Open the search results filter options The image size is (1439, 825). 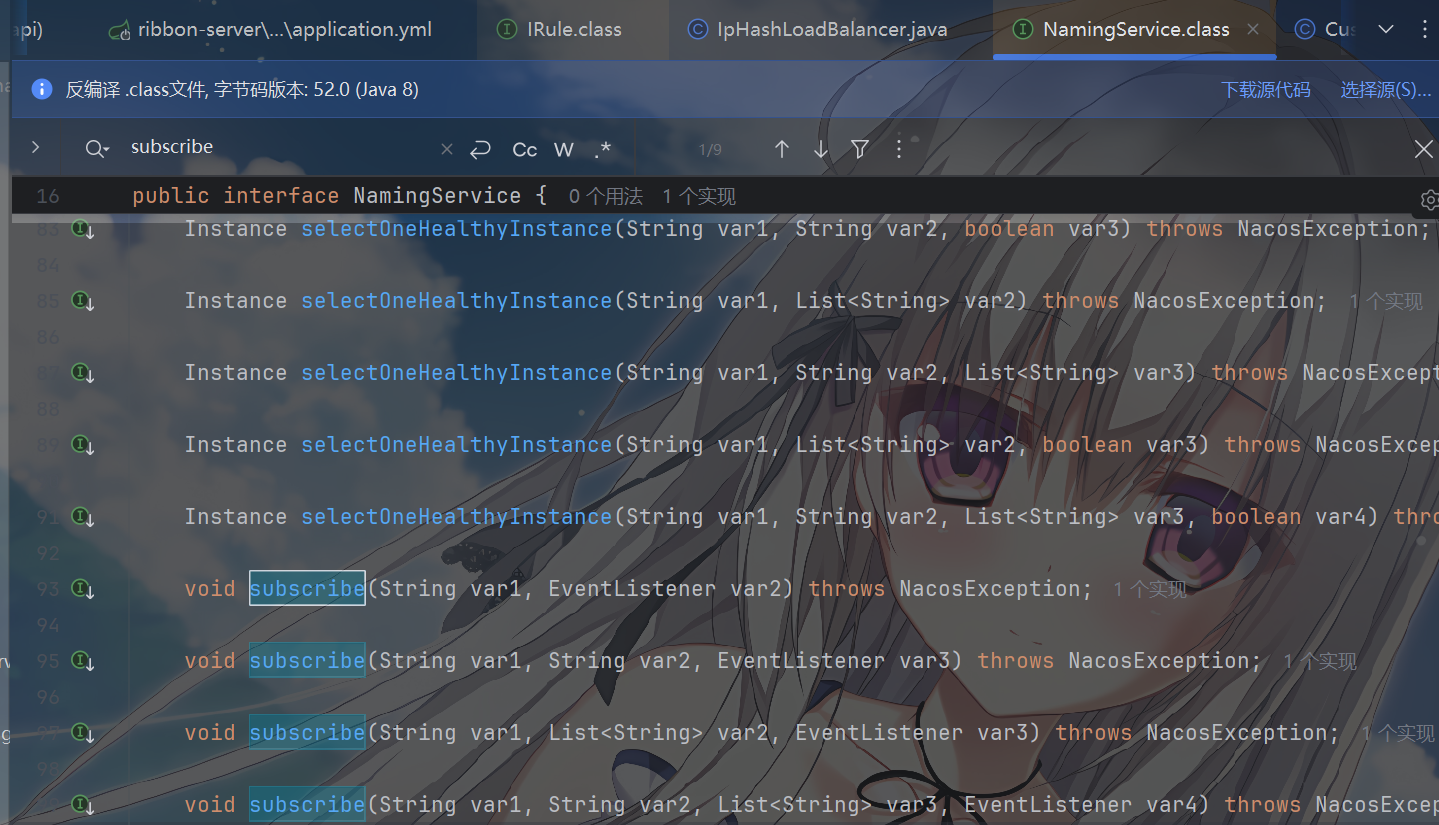pyautogui.click(x=860, y=149)
